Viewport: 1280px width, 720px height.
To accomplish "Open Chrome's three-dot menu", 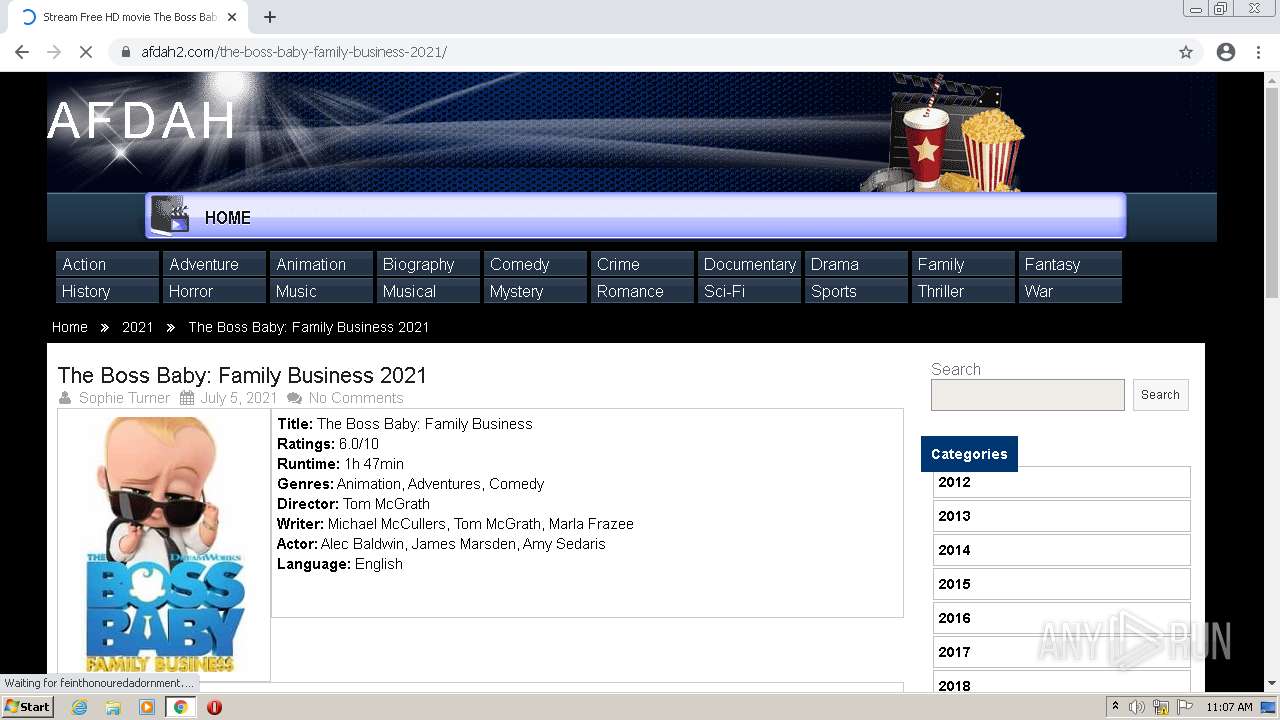I will click(1258, 52).
